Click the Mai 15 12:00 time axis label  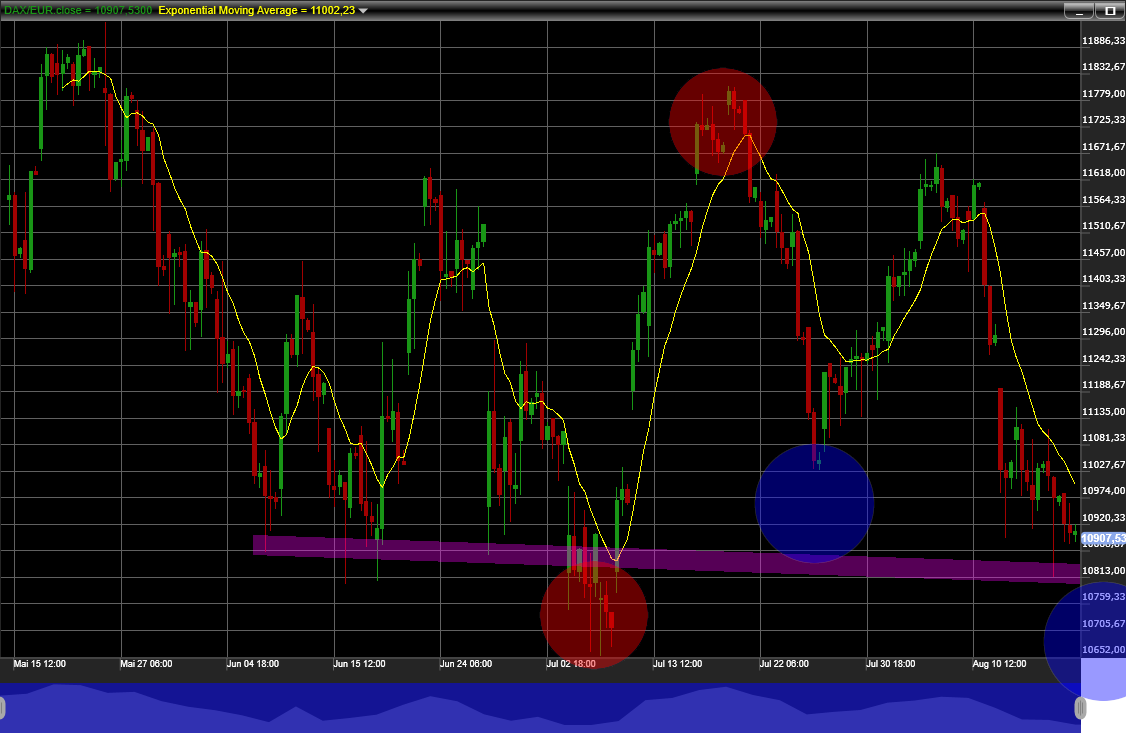[x=39, y=663]
